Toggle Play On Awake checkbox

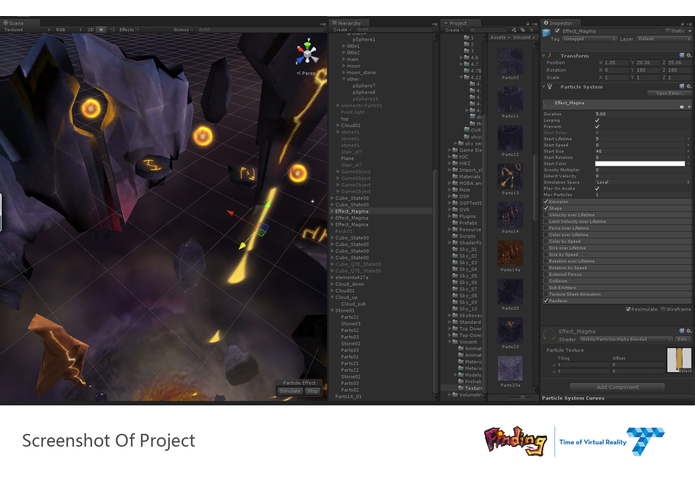[597, 188]
